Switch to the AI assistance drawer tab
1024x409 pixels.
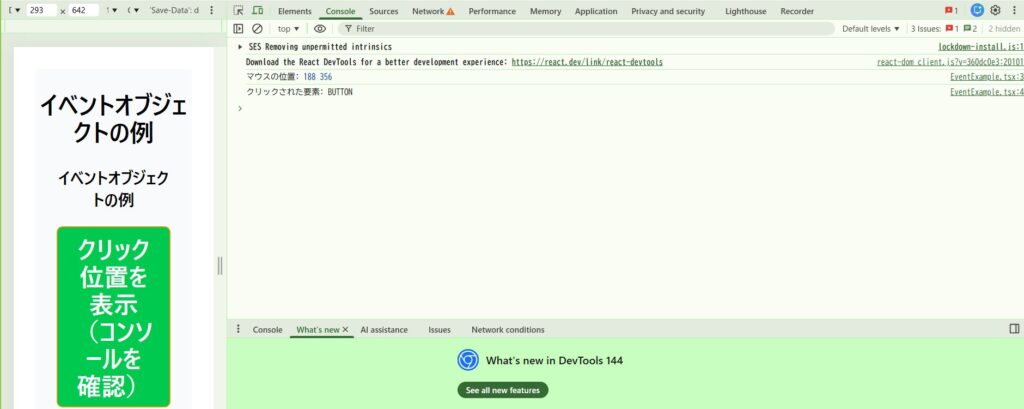[x=384, y=330]
